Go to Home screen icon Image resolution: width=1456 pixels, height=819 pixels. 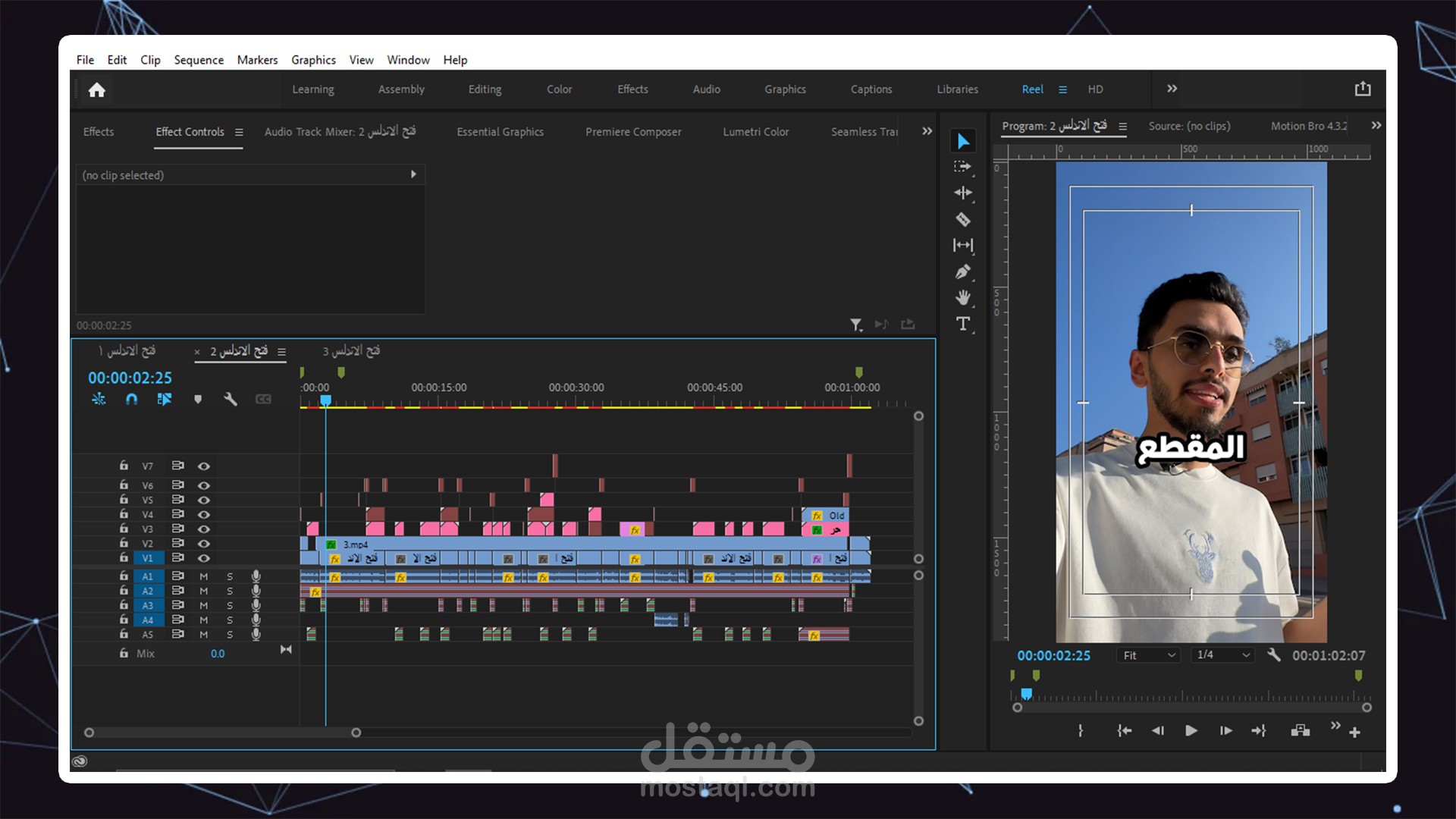[96, 90]
